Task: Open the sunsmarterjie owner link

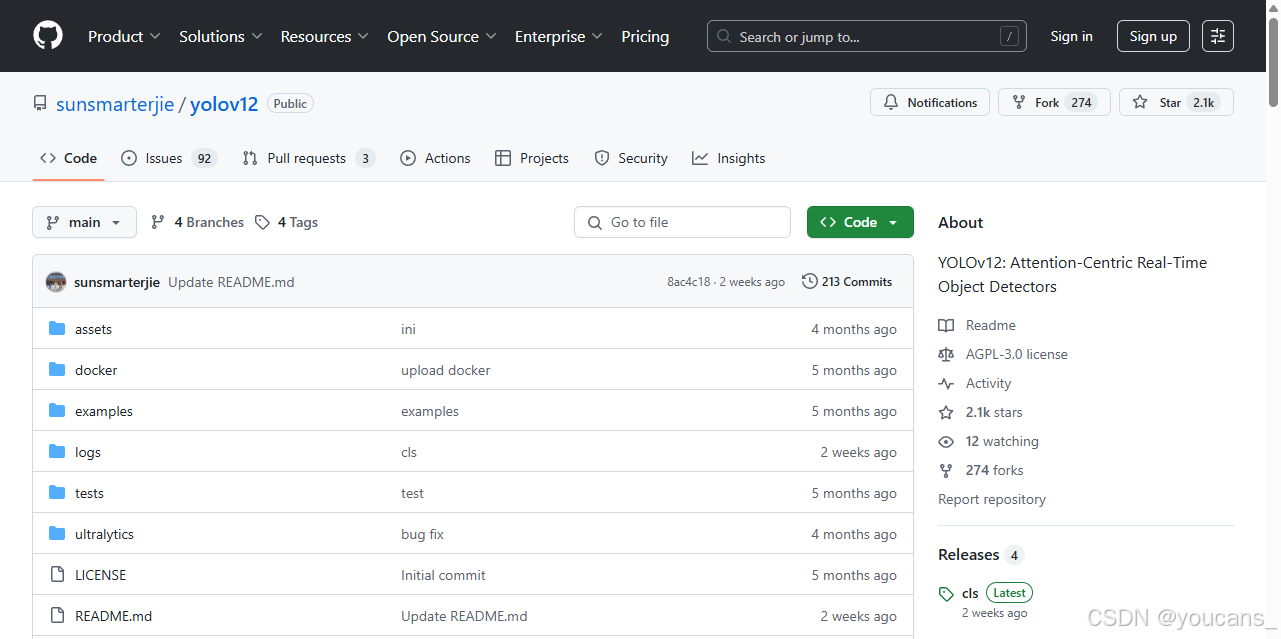Action: click(x=115, y=104)
